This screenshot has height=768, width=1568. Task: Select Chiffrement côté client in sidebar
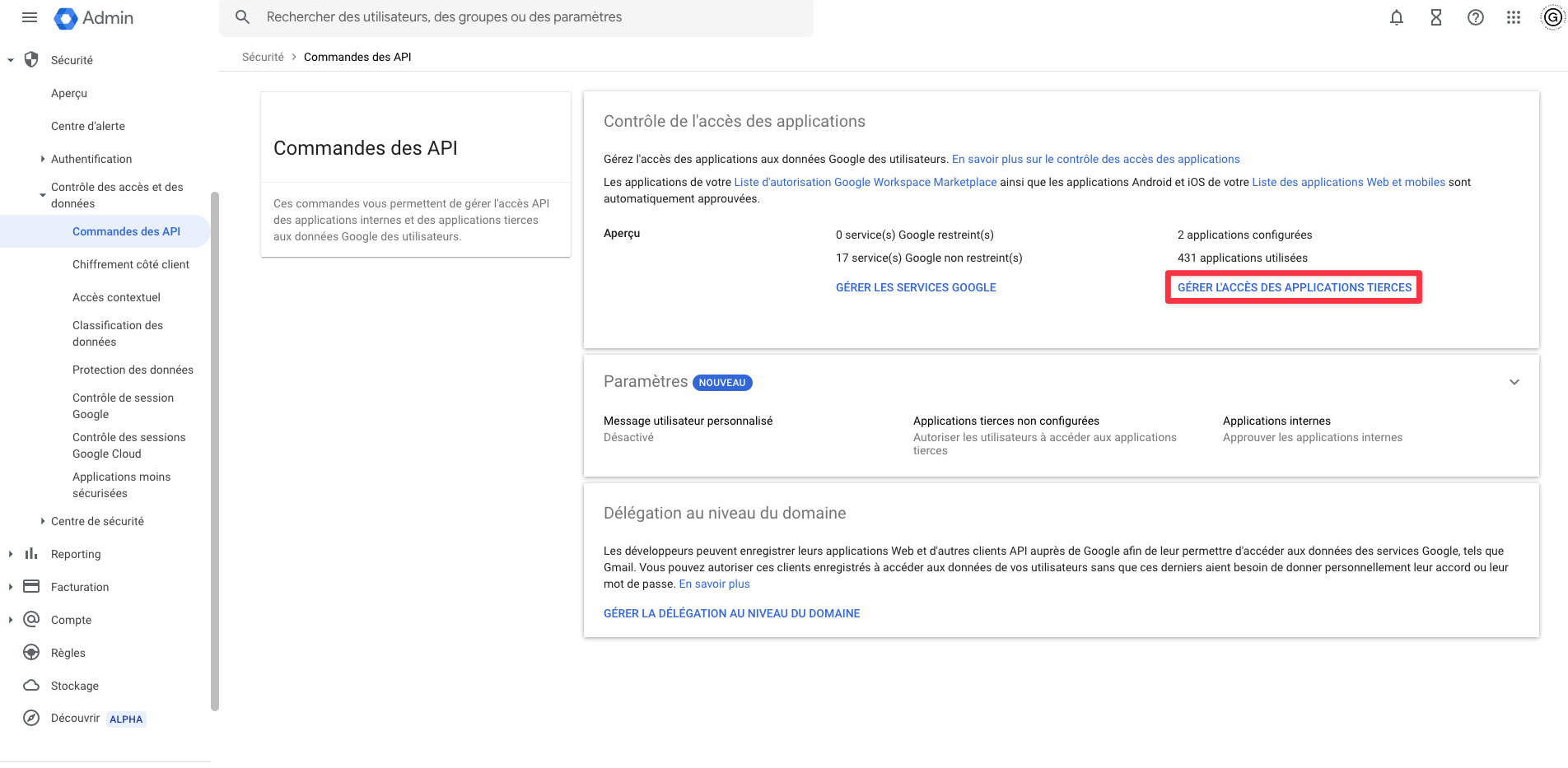pyautogui.click(x=131, y=264)
